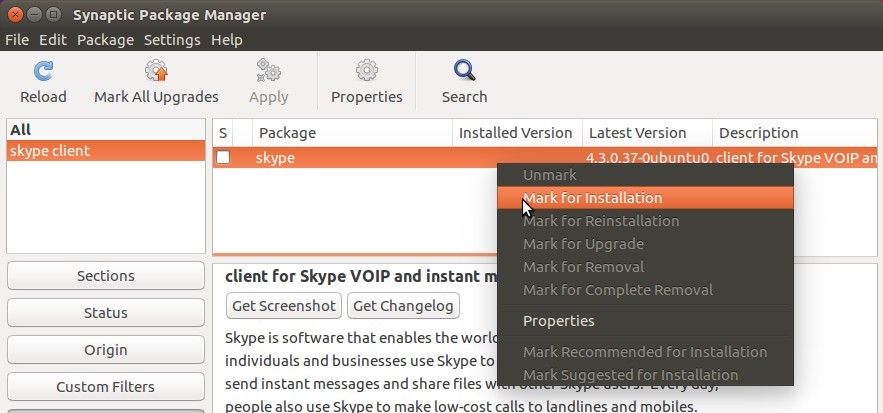Open package Properties from the toolbar
This screenshot has width=883, height=413.
367,83
